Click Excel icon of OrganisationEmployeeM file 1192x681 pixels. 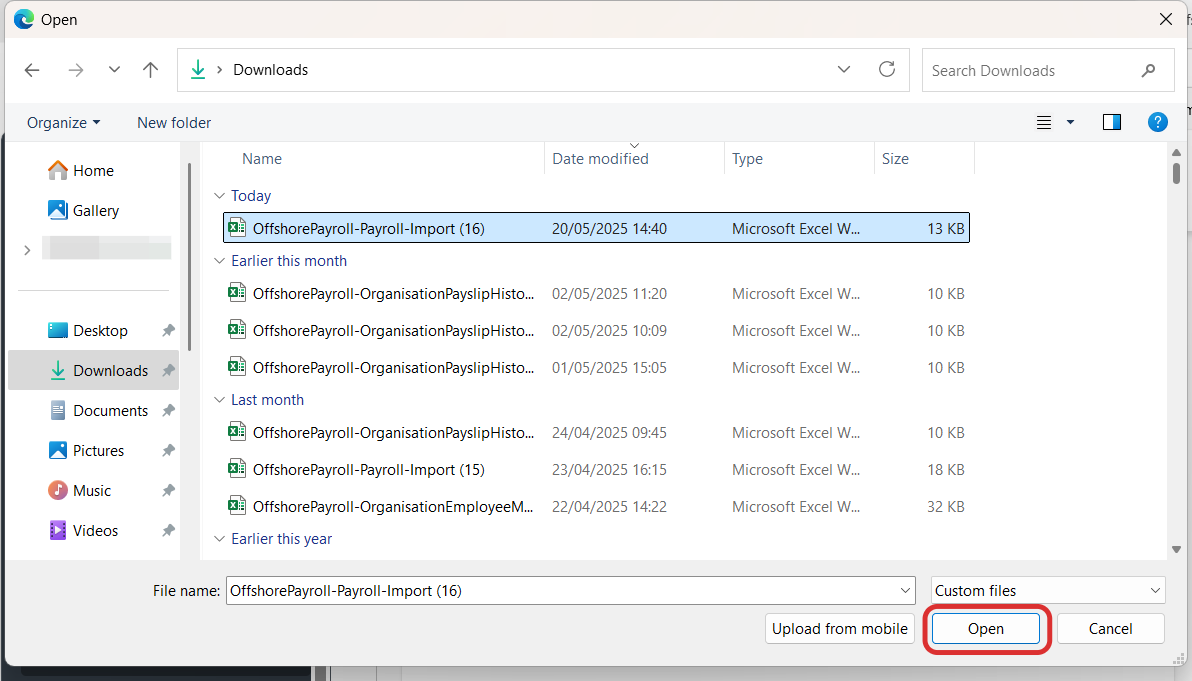tap(237, 505)
